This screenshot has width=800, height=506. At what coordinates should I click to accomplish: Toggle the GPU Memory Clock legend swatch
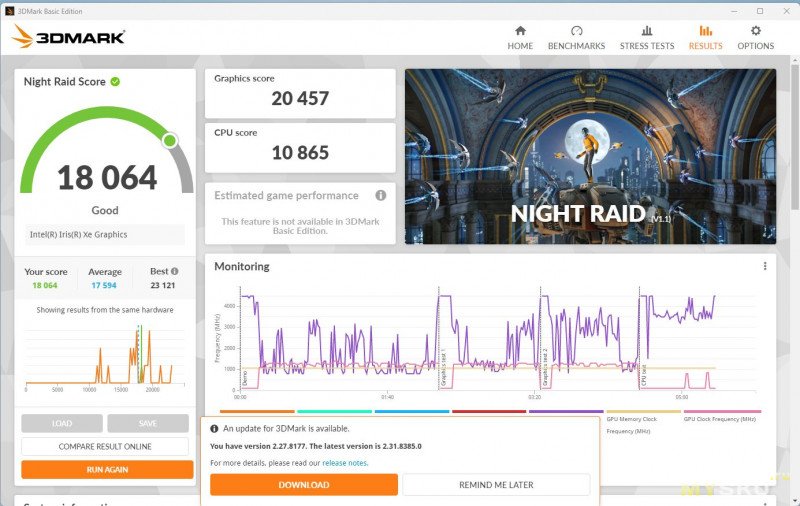[x=643, y=411]
